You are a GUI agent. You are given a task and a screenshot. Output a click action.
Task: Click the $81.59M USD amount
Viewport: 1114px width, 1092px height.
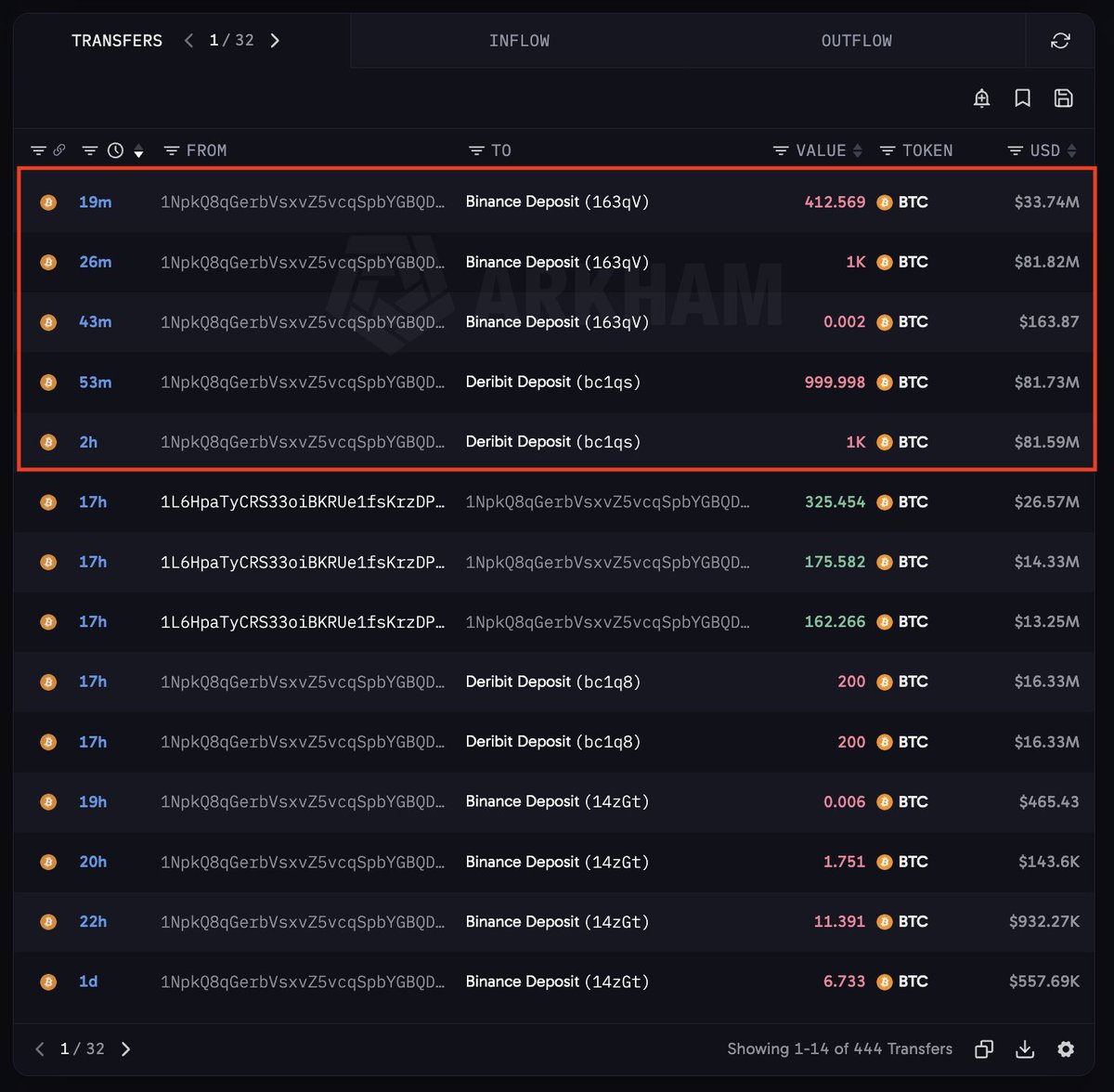(x=1046, y=442)
